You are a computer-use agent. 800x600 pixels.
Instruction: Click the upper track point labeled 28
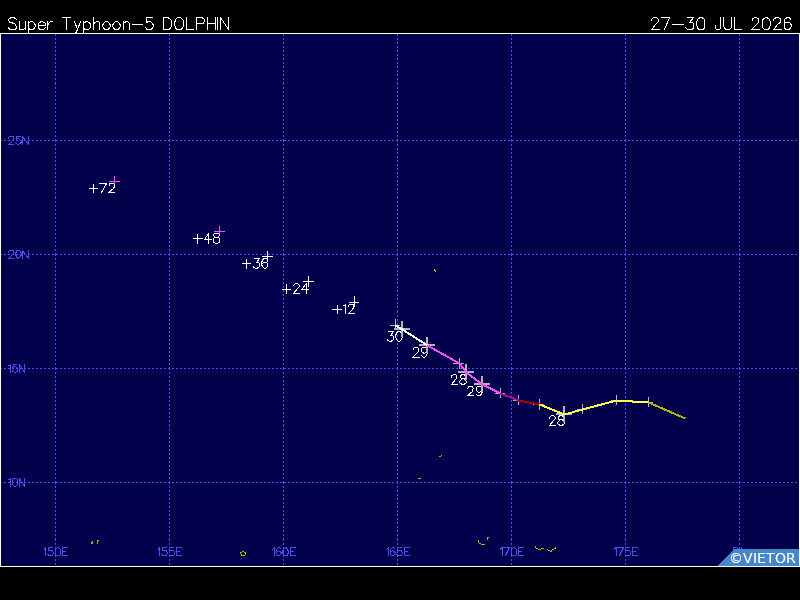(x=466, y=371)
